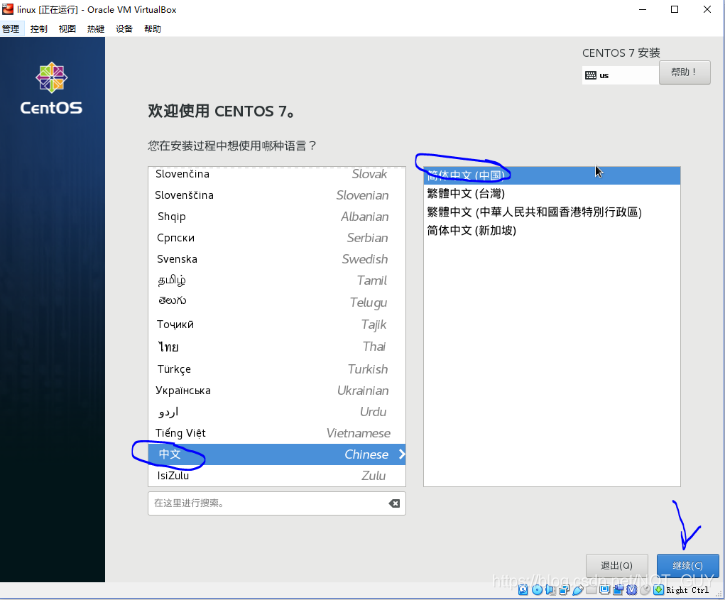Select the Svenska Swedish language row

[276, 259]
